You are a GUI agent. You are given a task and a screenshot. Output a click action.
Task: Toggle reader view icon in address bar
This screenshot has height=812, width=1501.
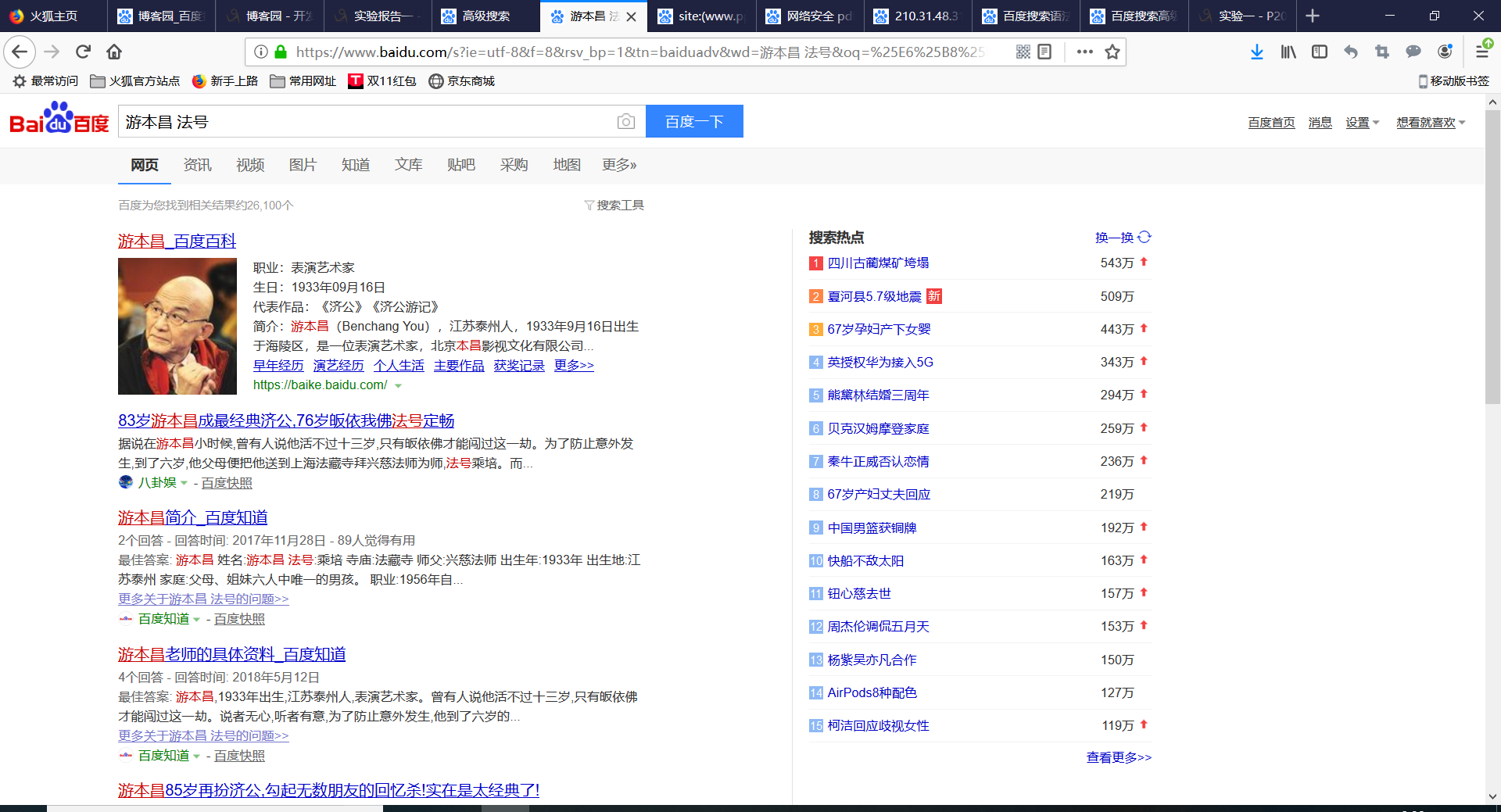click(1045, 52)
